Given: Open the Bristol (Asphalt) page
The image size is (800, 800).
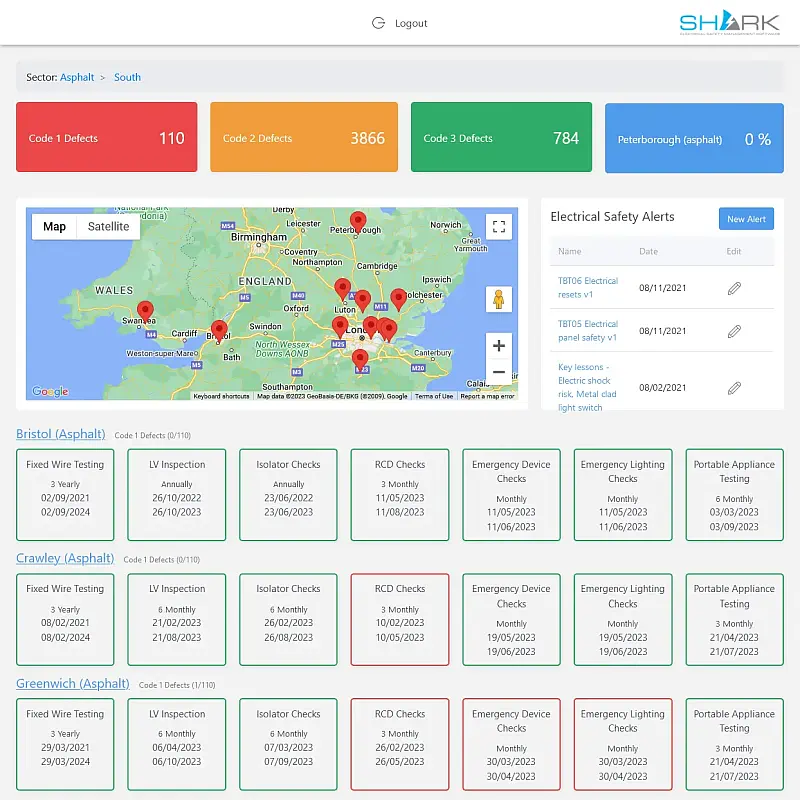Looking at the screenshot, I should [x=60, y=434].
